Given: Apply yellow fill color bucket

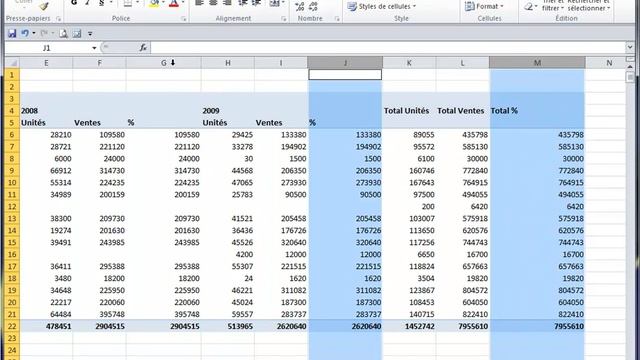Looking at the screenshot, I should [154, 4].
